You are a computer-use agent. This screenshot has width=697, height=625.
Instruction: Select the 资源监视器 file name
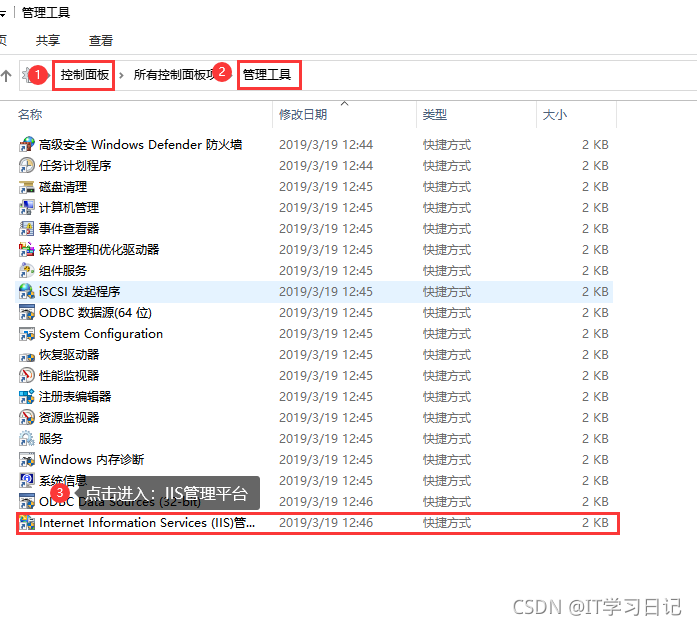click(69, 417)
